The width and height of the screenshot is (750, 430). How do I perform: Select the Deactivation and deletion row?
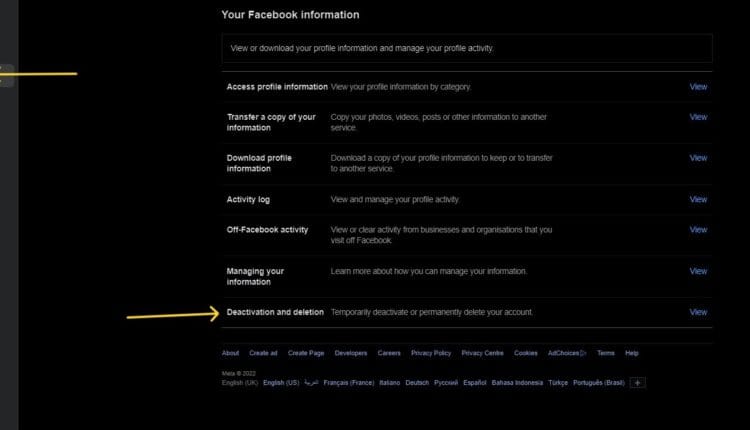275,312
